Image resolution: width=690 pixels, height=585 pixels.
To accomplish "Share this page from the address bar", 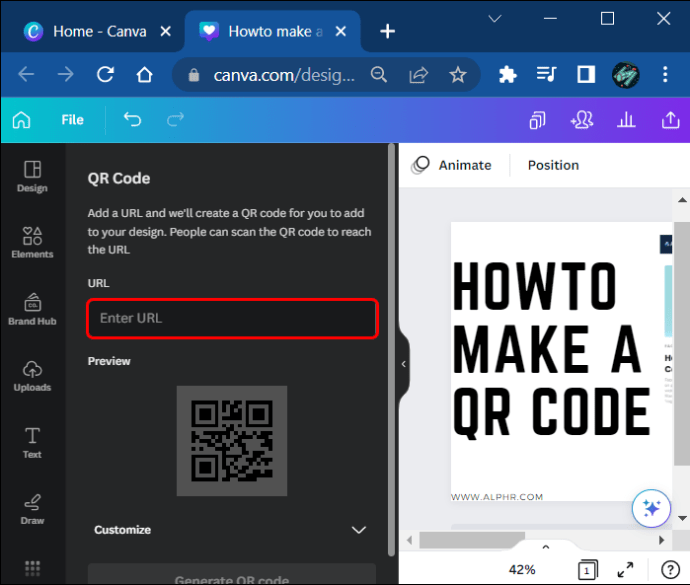I will tap(418, 75).
